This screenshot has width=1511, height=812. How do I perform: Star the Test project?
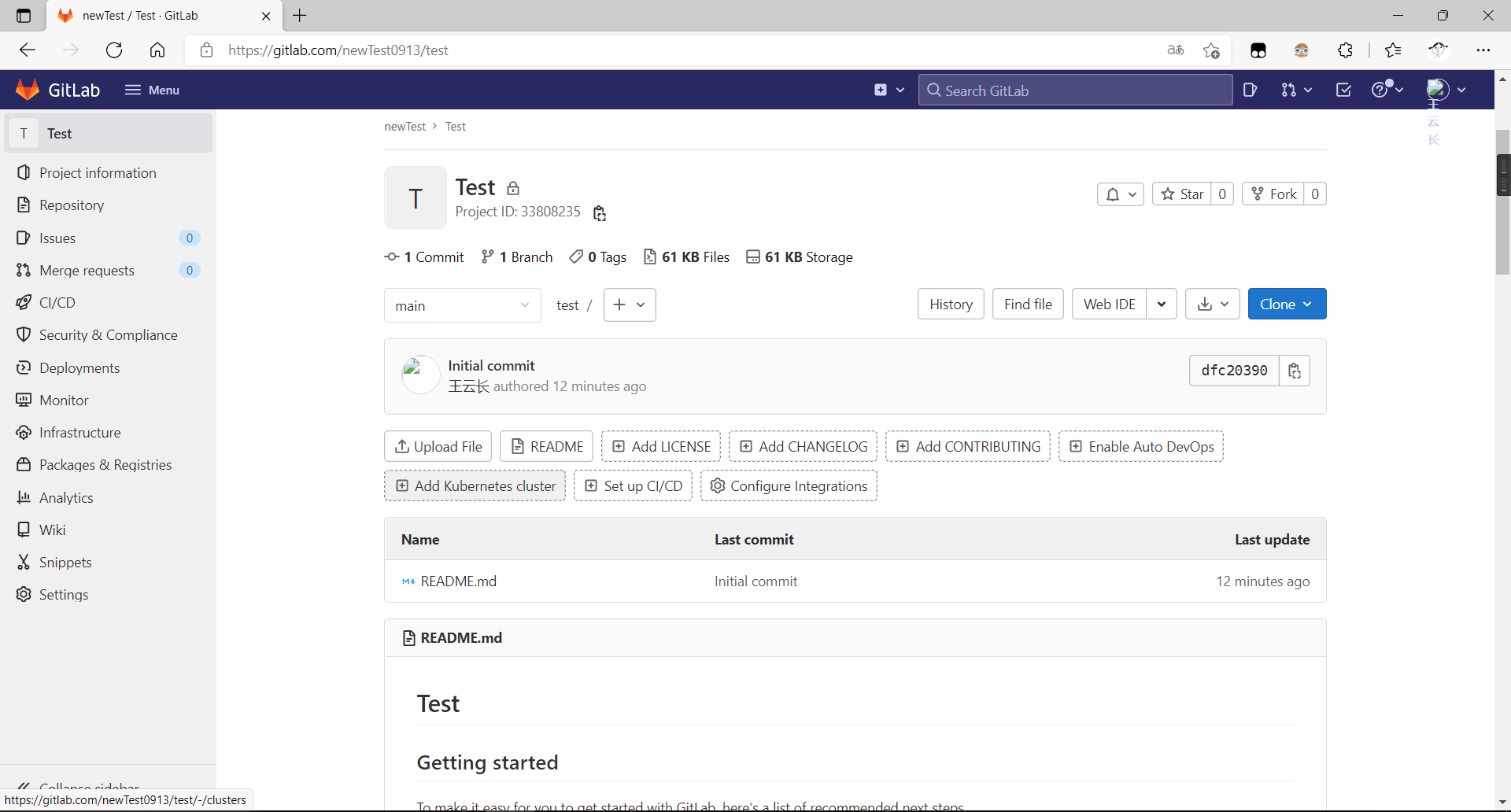(x=1182, y=194)
